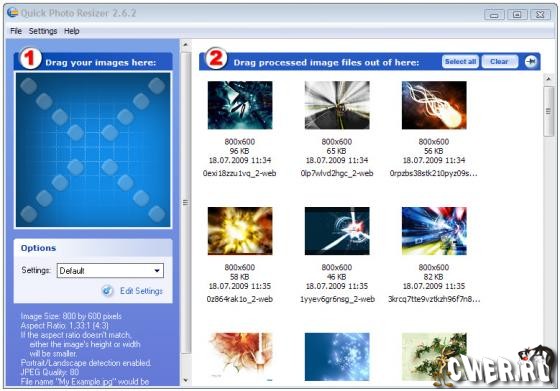Click file name 0z864rak1o_2-web
The width and height of the screenshot is (560, 391).
240,299
